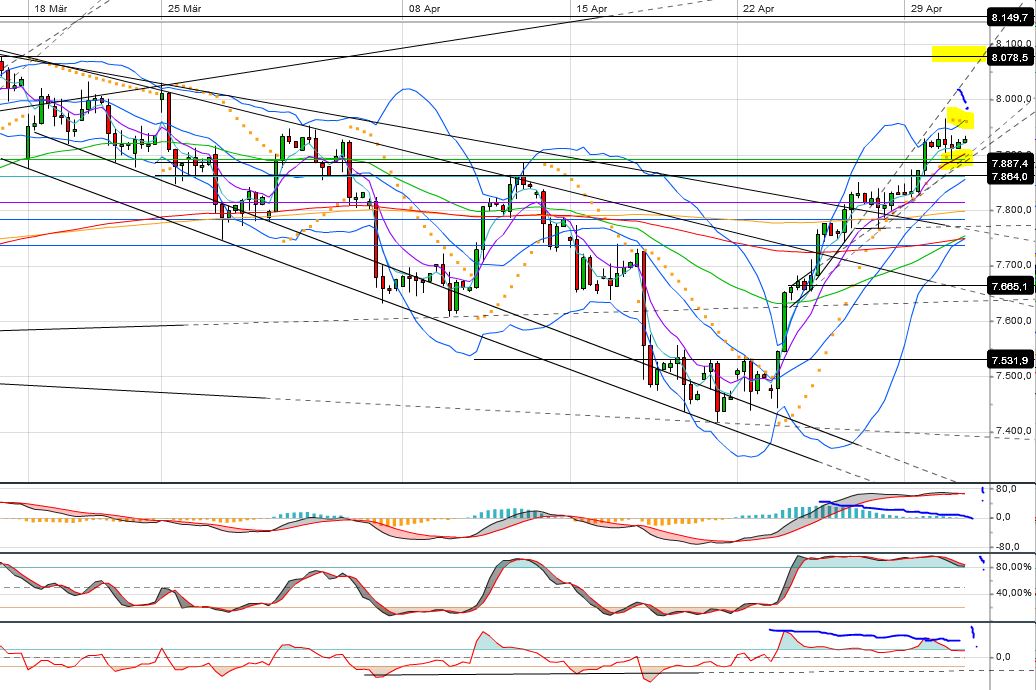Click the 7.400,0 price axis value

(1014, 431)
